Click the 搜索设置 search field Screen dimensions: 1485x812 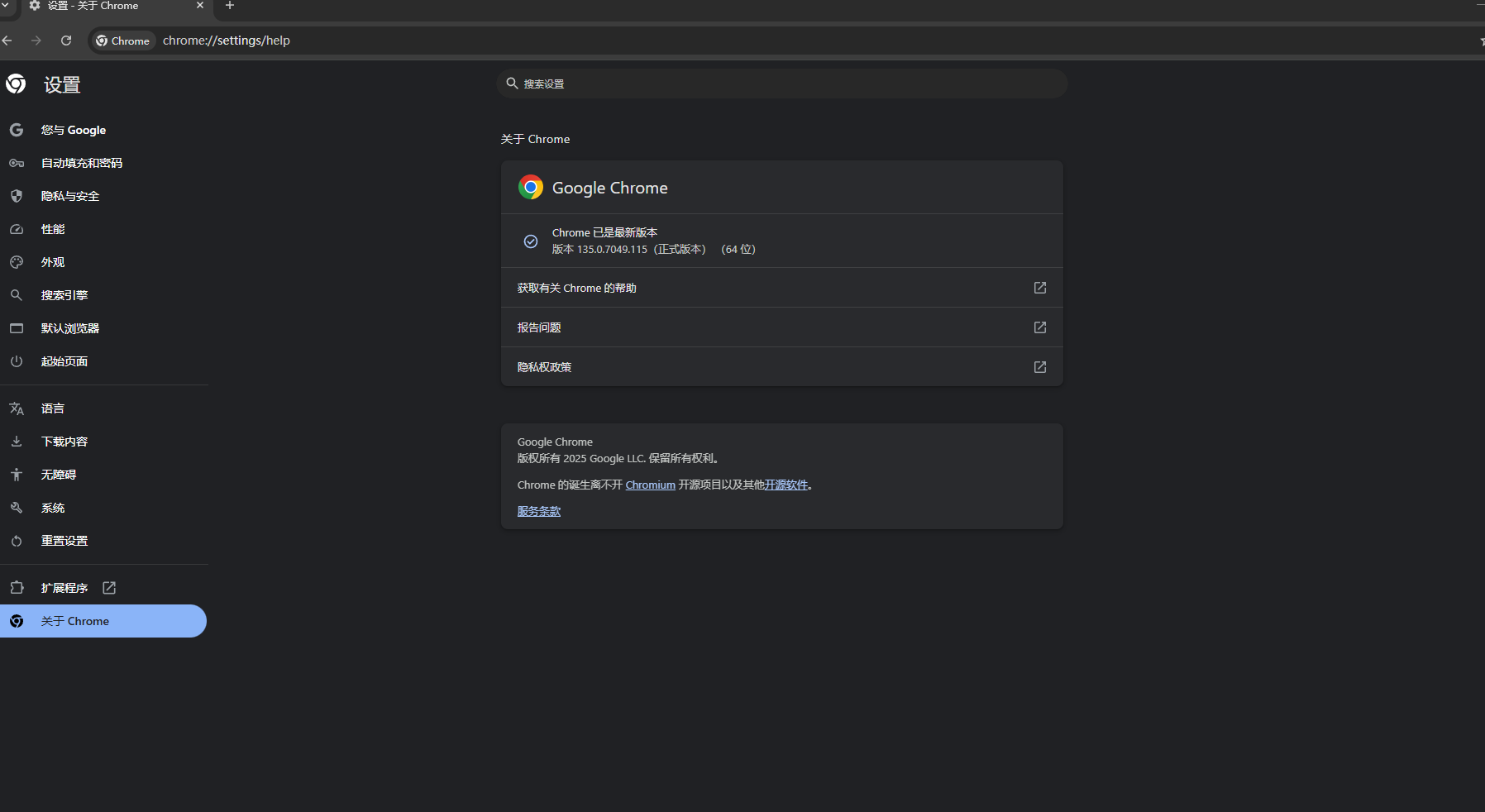tap(781, 84)
